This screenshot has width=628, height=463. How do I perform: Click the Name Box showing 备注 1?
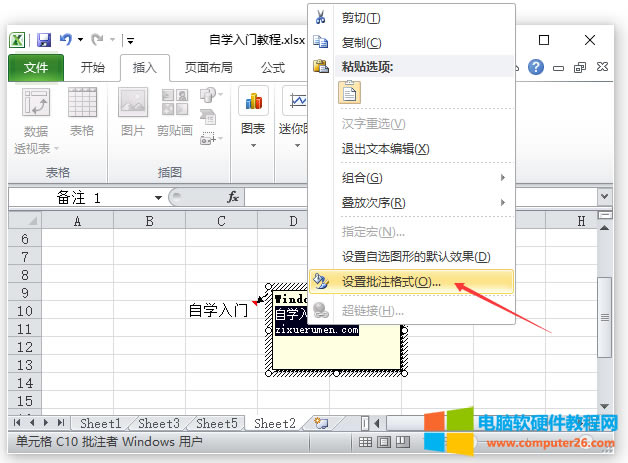click(80, 197)
